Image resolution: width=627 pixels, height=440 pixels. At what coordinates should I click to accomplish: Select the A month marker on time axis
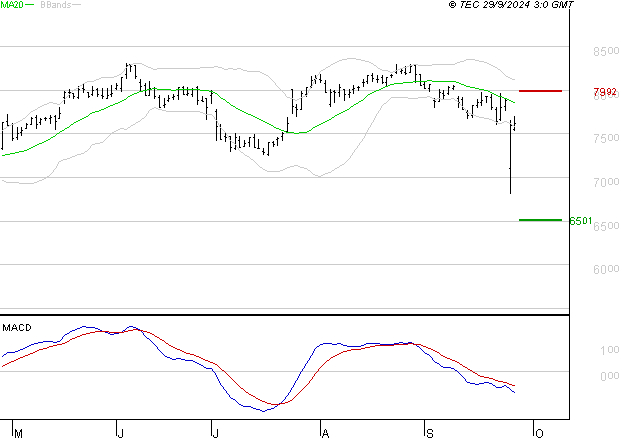click(325, 434)
